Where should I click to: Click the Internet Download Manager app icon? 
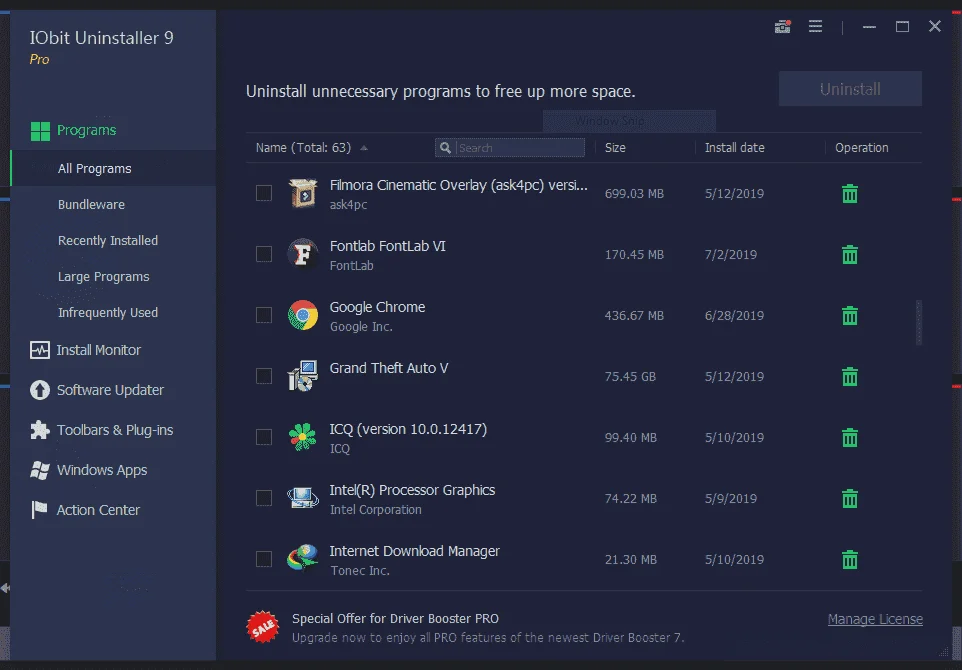click(x=303, y=559)
